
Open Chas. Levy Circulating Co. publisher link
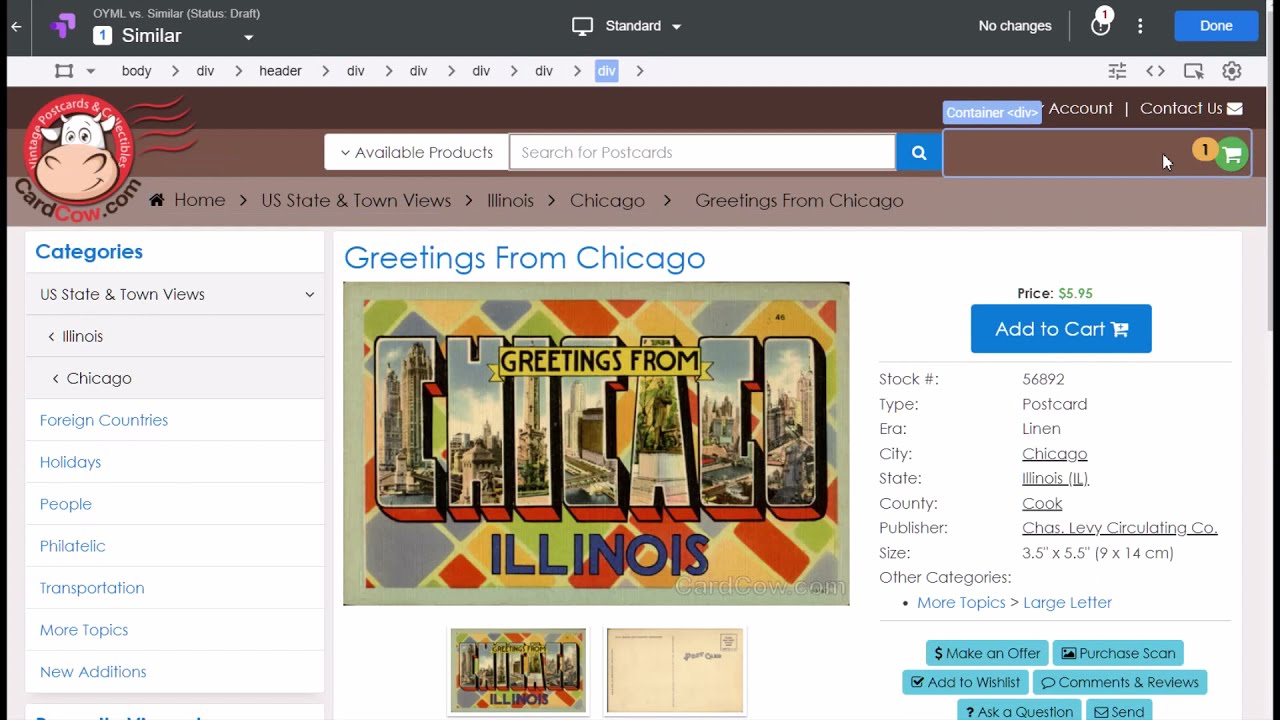point(1120,528)
